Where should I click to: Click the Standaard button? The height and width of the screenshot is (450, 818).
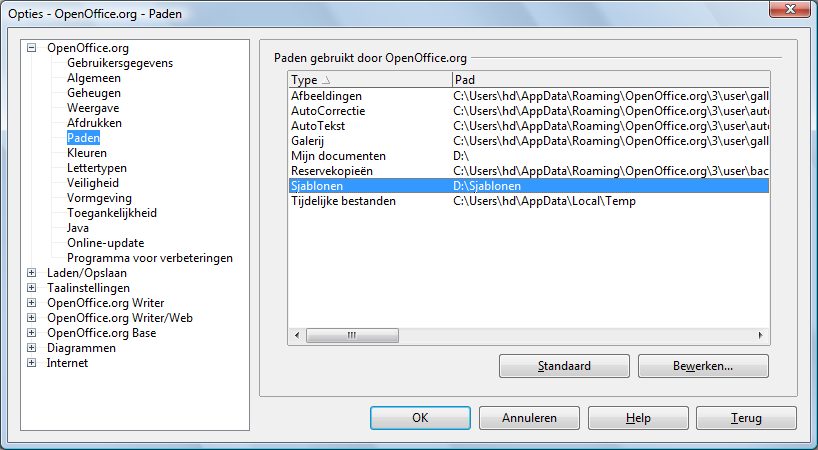click(x=564, y=366)
